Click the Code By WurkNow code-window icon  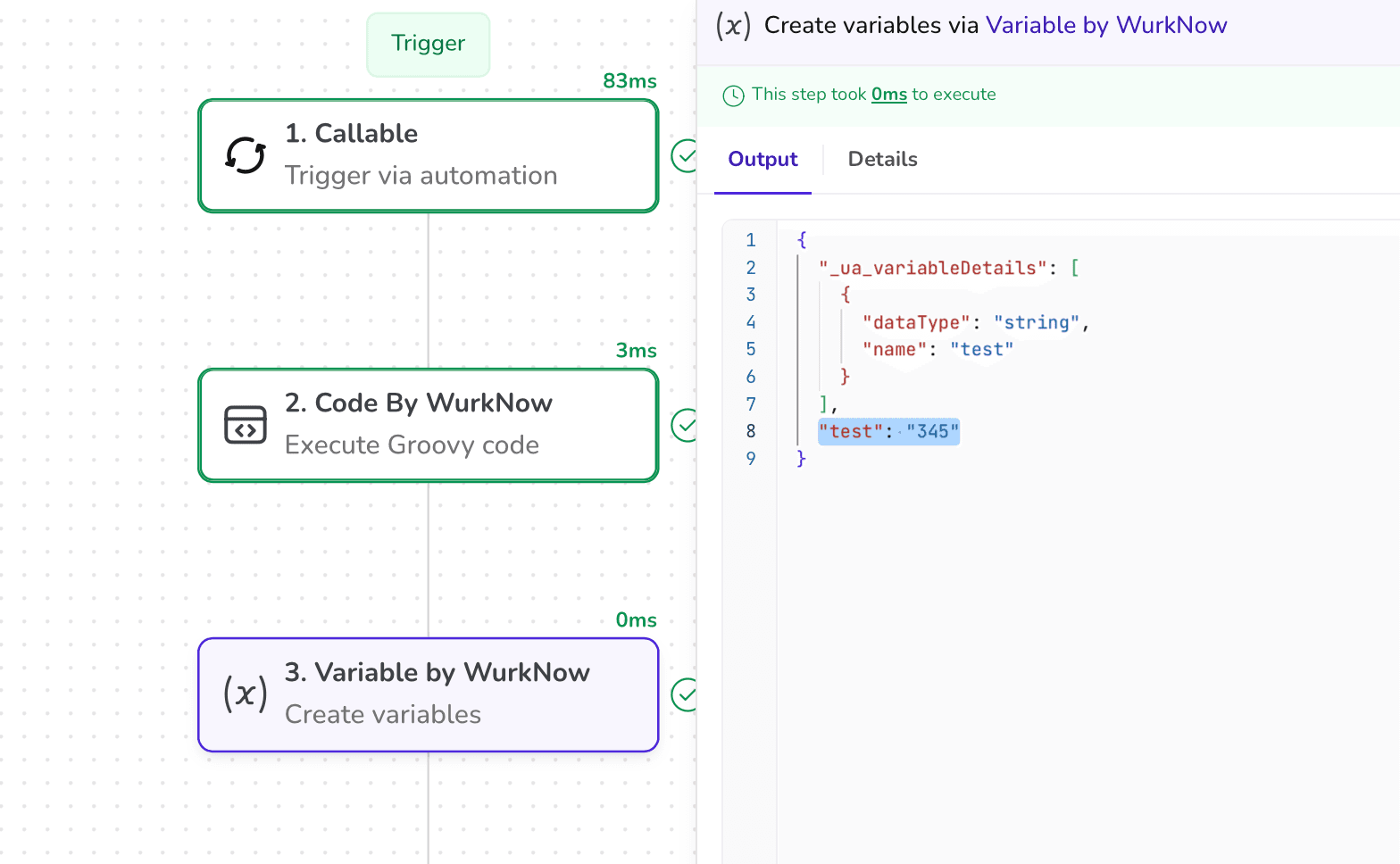(246, 425)
